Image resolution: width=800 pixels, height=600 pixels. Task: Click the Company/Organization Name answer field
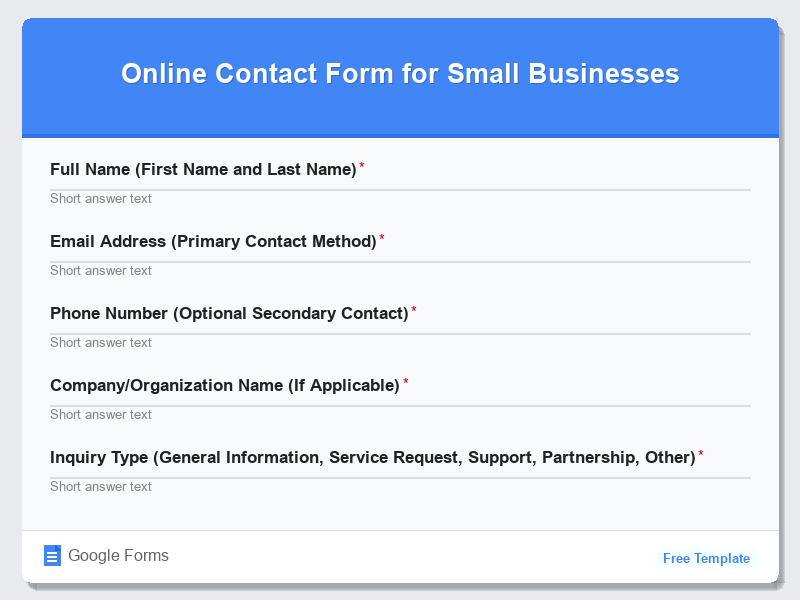pyautogui.click(x=400, y=414)
